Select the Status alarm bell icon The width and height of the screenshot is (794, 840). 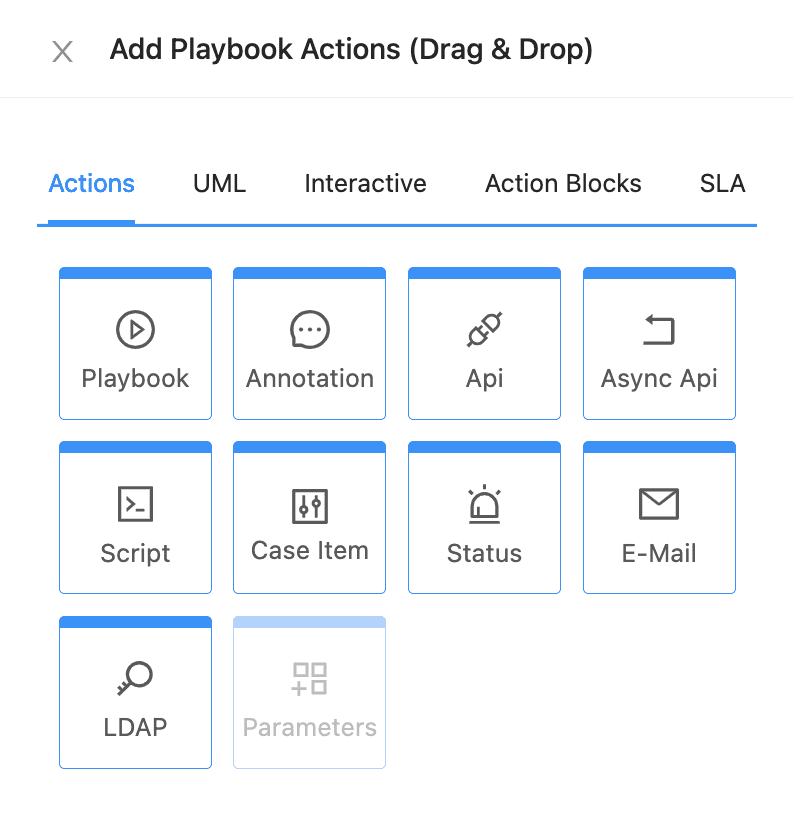tap(484, 505)
